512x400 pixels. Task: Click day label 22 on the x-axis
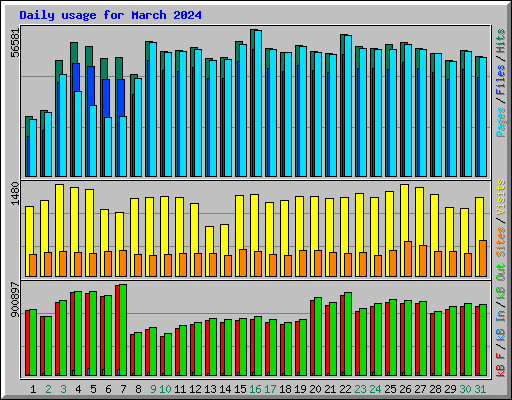point(345,389)
